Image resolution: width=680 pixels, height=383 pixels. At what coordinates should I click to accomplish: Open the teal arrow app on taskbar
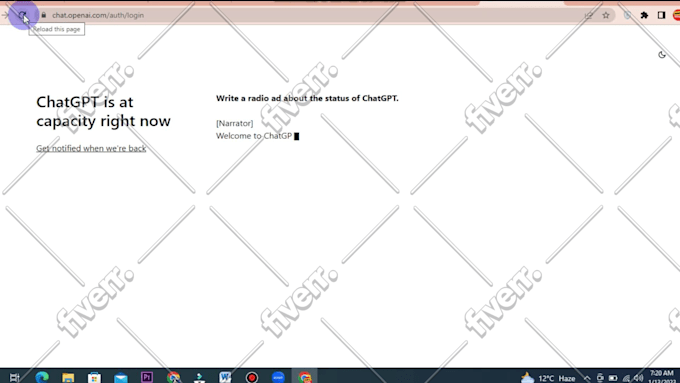pyautogui.click(x=199, y=377)
